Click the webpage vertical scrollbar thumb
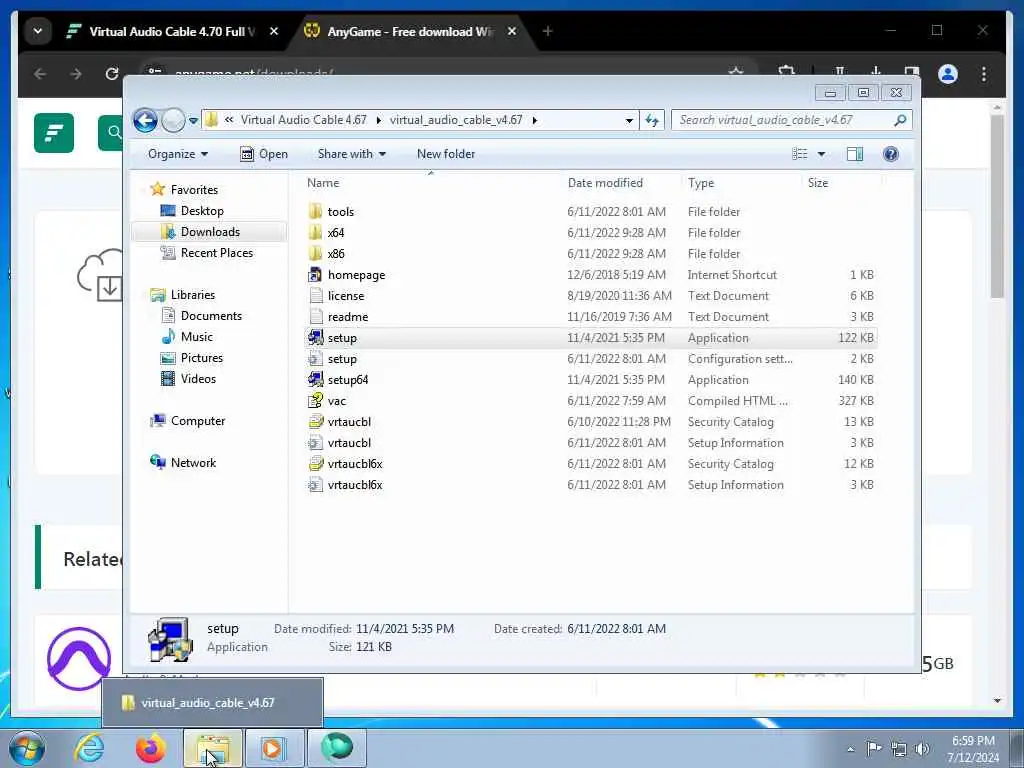 pos(997,206)
